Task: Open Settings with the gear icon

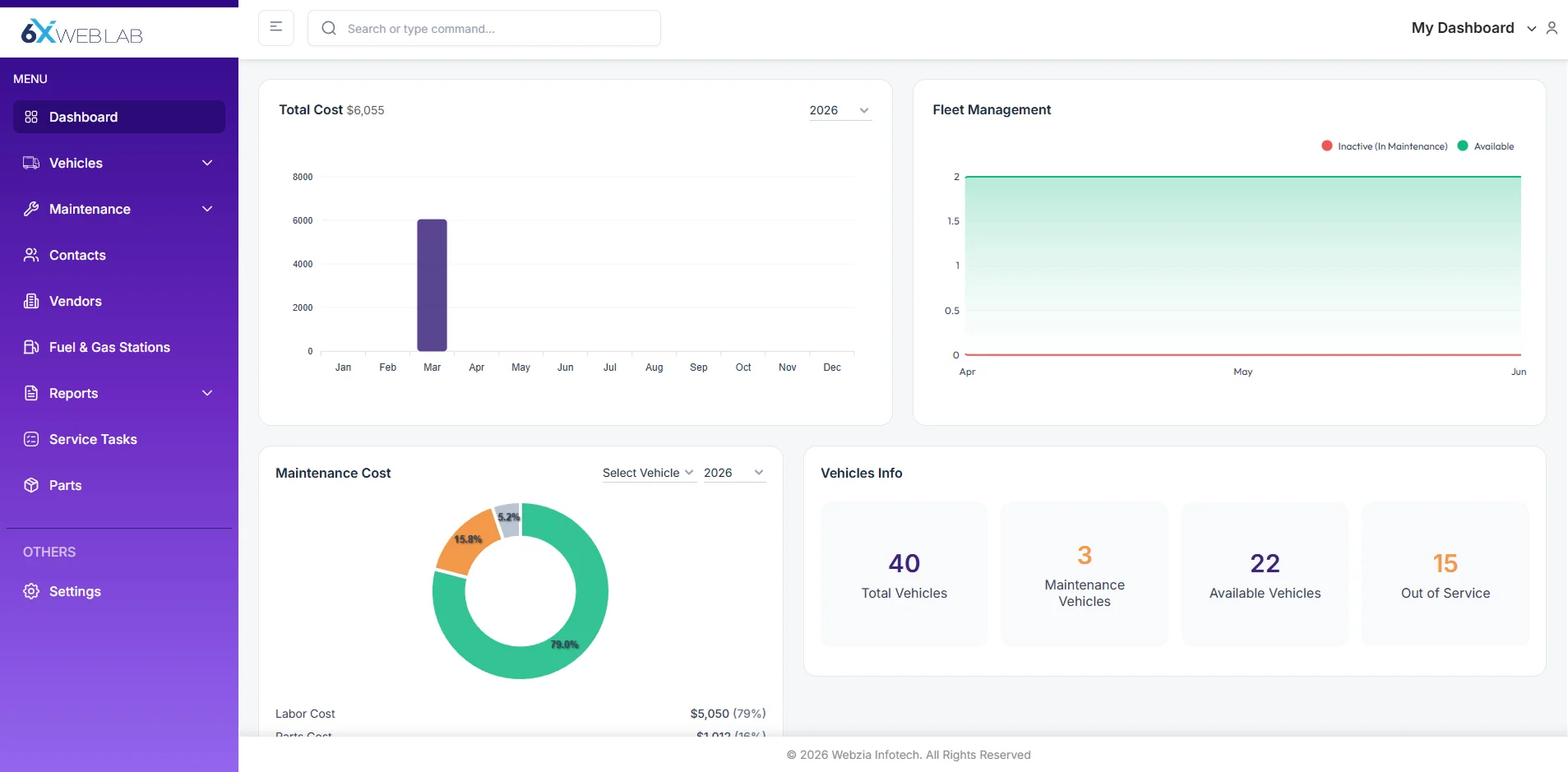Action: click(31, 591)
